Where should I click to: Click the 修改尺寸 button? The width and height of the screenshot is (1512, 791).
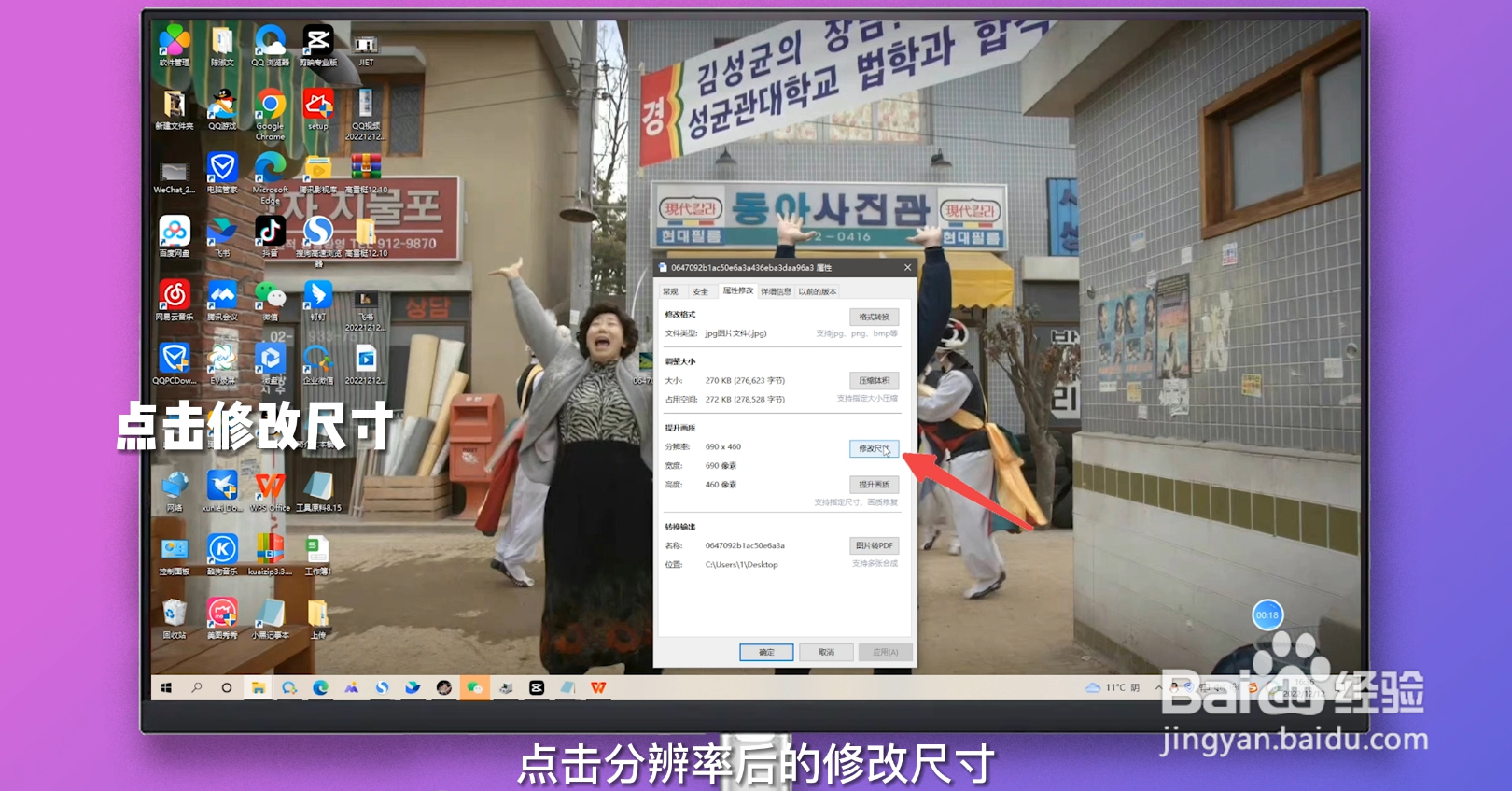874,448
